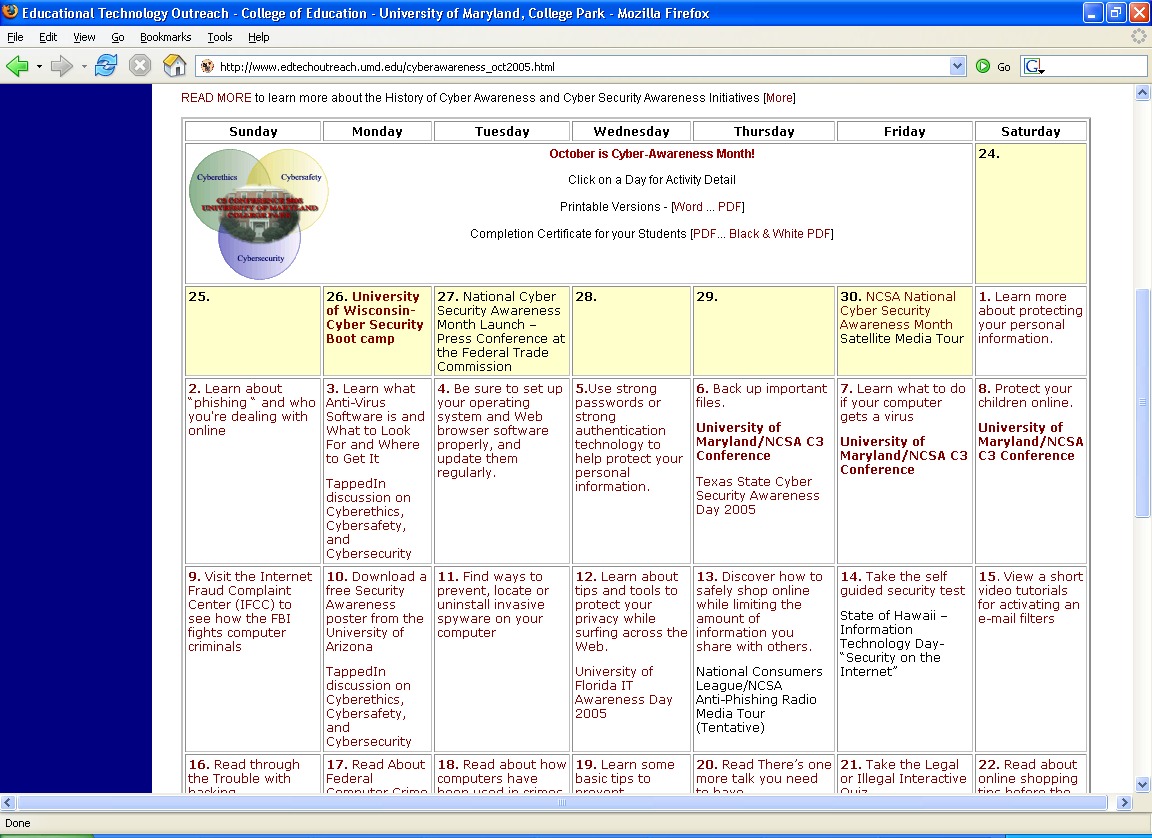Open day 4 operating system setup link

[500, 430]
